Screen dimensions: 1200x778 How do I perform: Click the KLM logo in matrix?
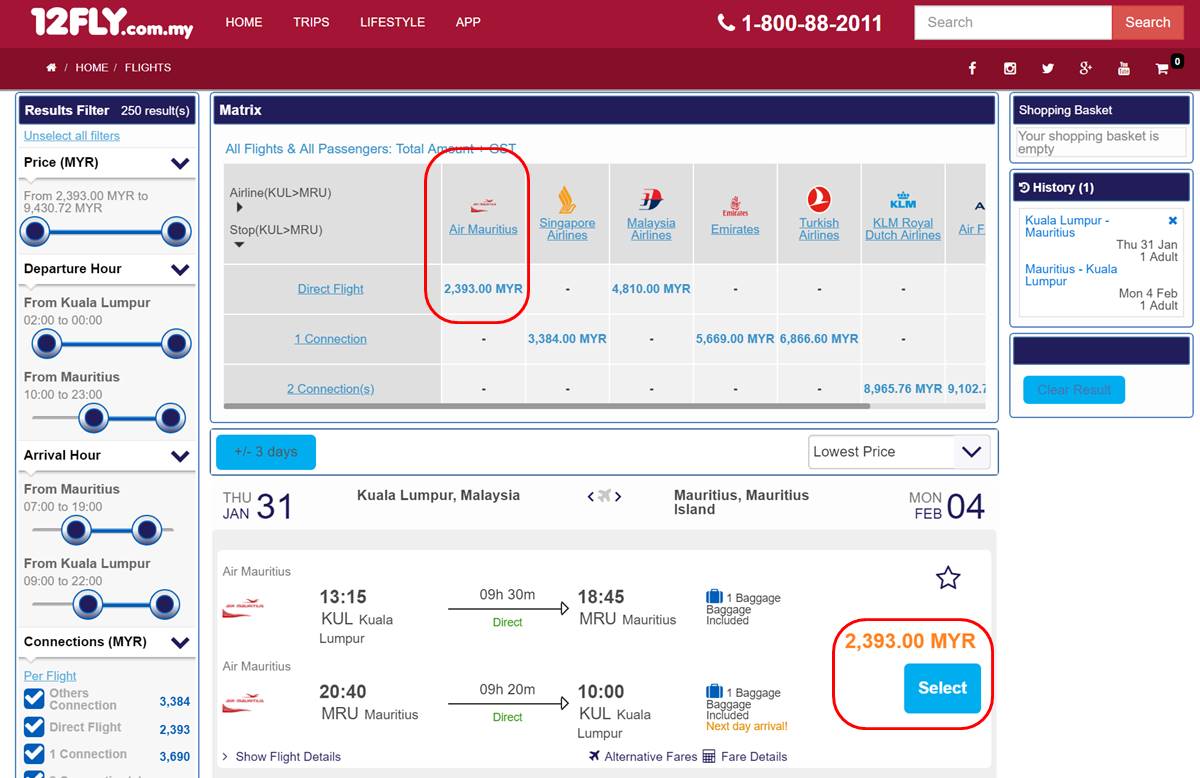pyautogui.click(x=903, y=199)
